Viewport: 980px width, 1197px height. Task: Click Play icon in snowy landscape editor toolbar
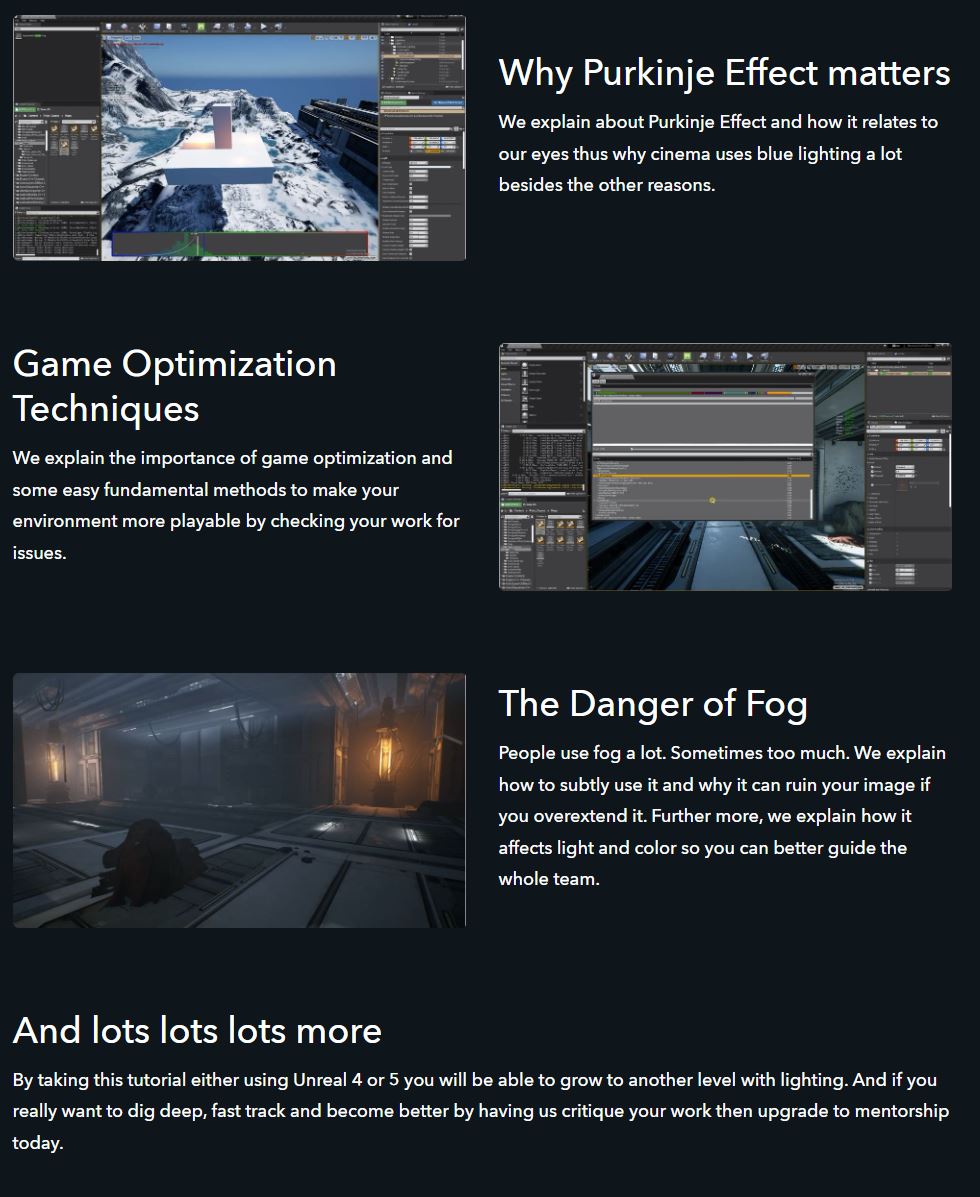pos(264,27)
